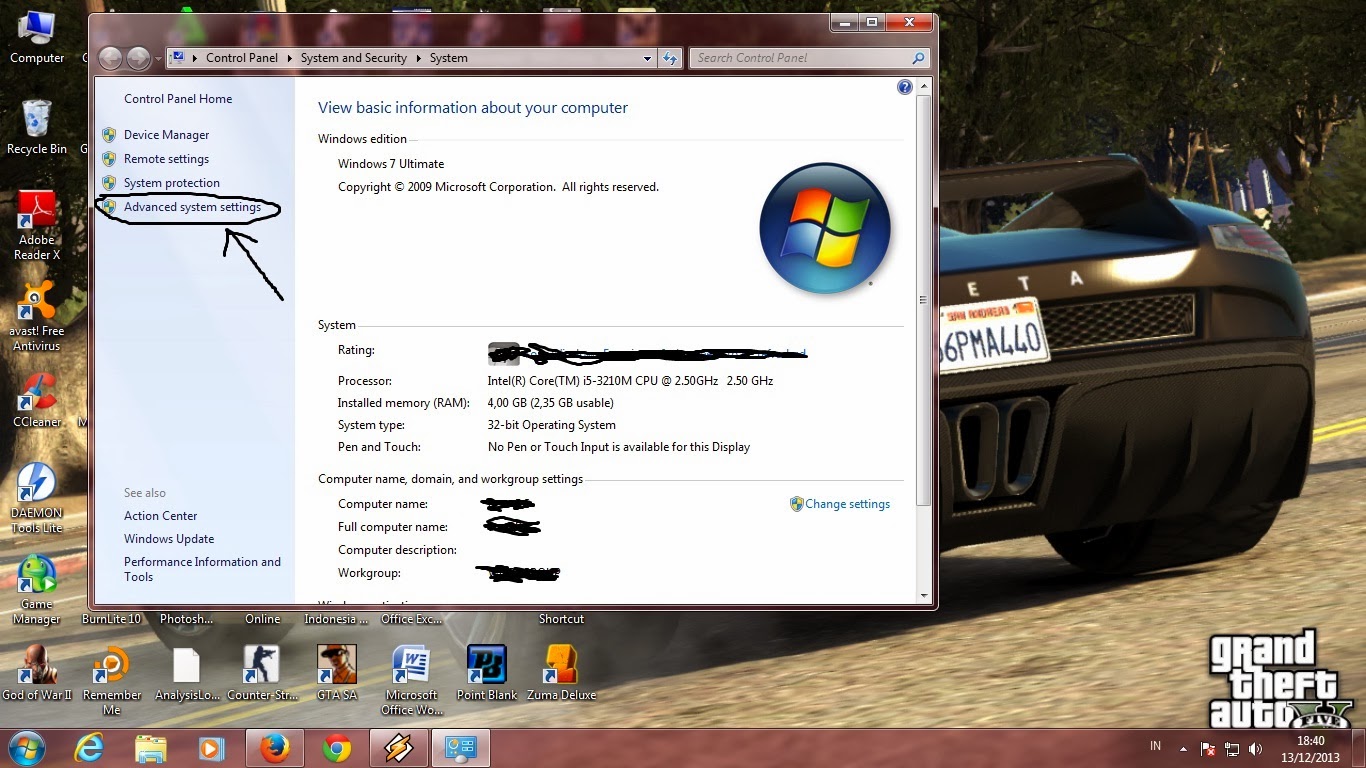This screenshot has width=1366, height=768.
Task: Switch to Winamp on the taskbar
Action: pyautogui.click(x=399, y=748)
